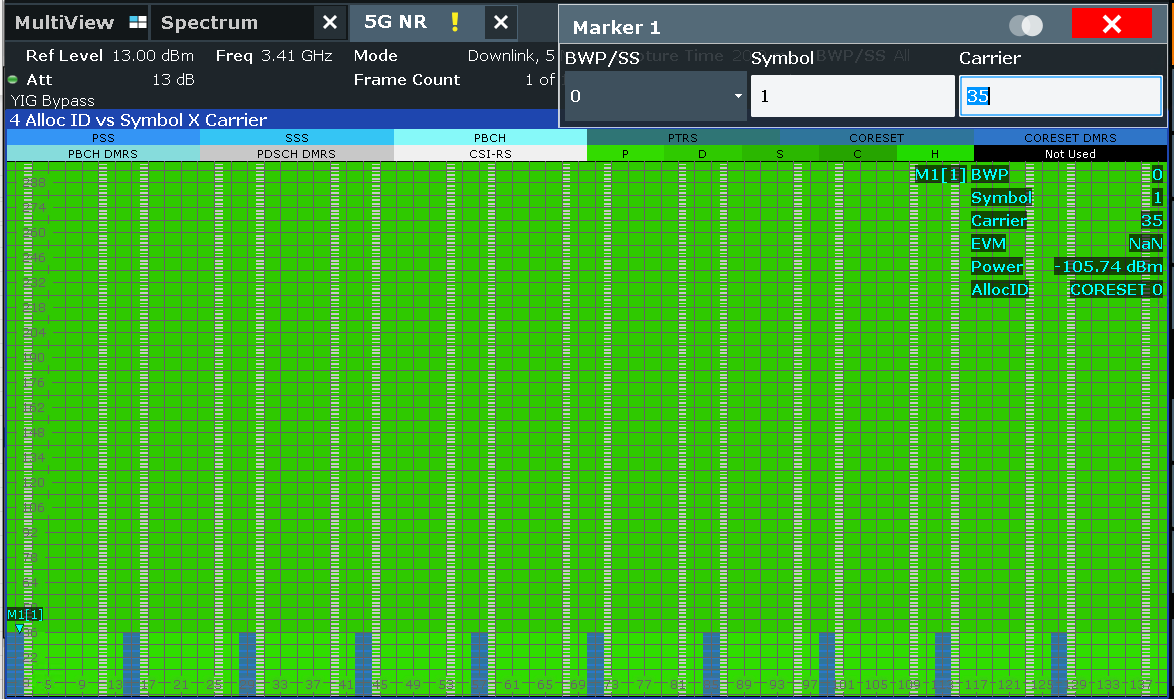The height and width of the screenshot is (699, 1174).
Task: Click the YIG Bypass label
Action: coord(52,100)
